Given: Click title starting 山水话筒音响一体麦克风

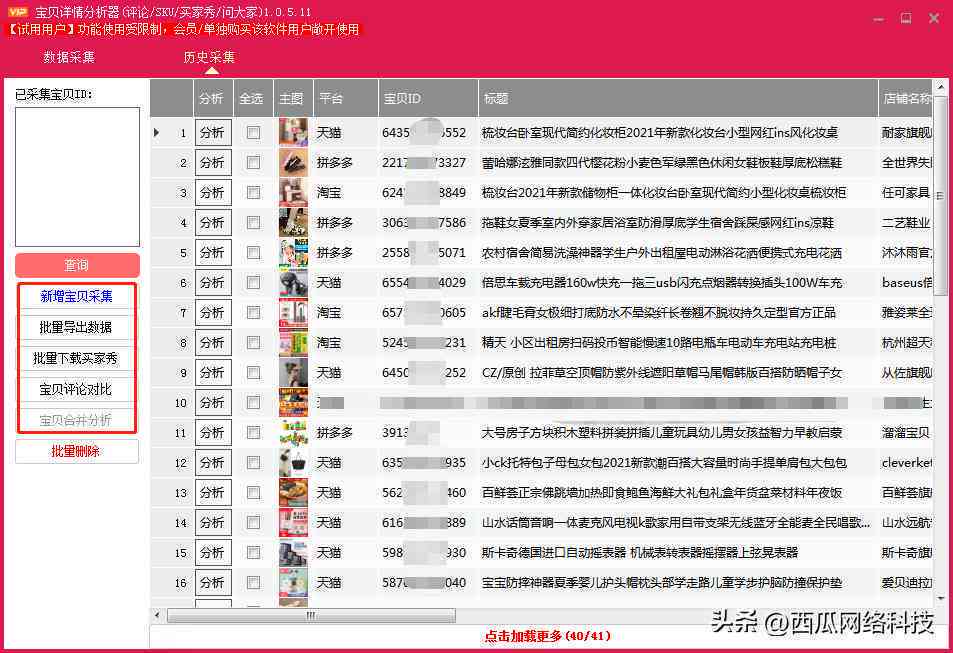Looking at the screenshot, I should click(x=676, y=523).
